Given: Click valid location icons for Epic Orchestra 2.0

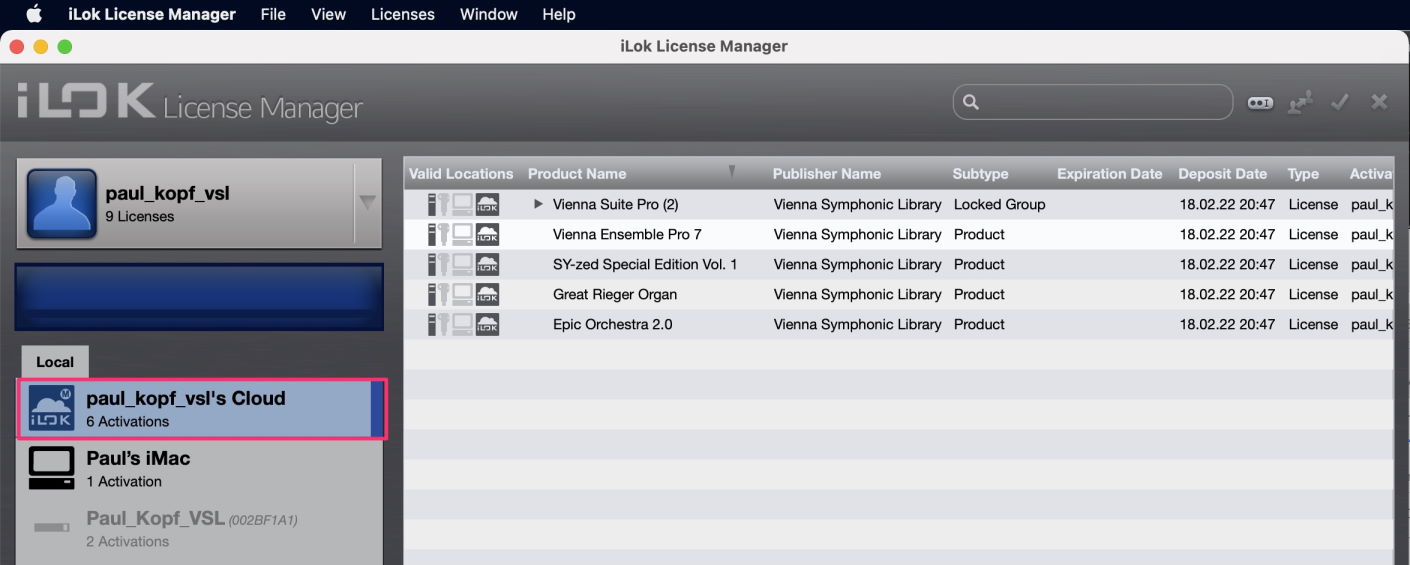Looking at the screenshot, I should pos(463,324).
